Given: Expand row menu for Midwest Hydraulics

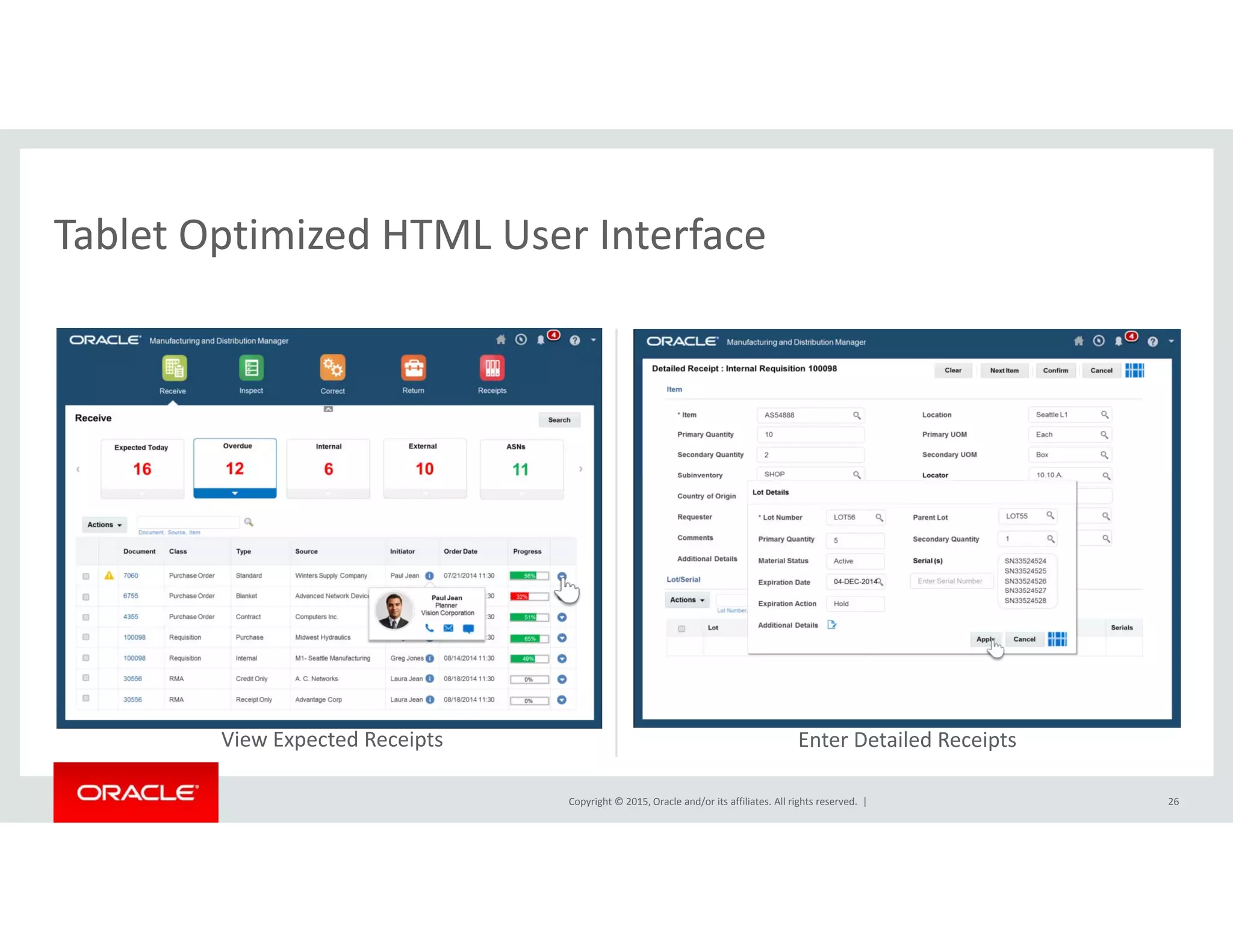Looking at the screenshot, I should pyautogui.click(x=562, y=638).
